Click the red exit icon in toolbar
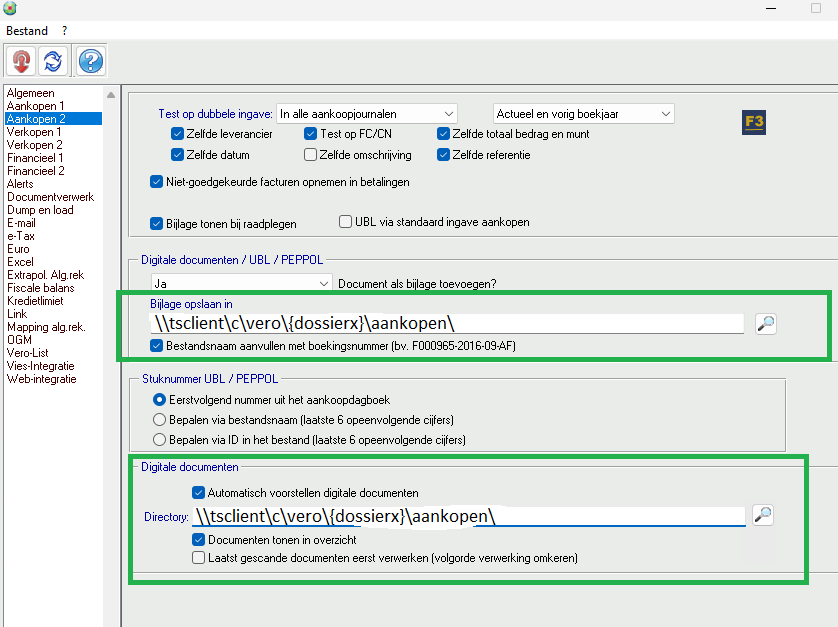Viewport: 838px width, 627px height. point(21,62)
